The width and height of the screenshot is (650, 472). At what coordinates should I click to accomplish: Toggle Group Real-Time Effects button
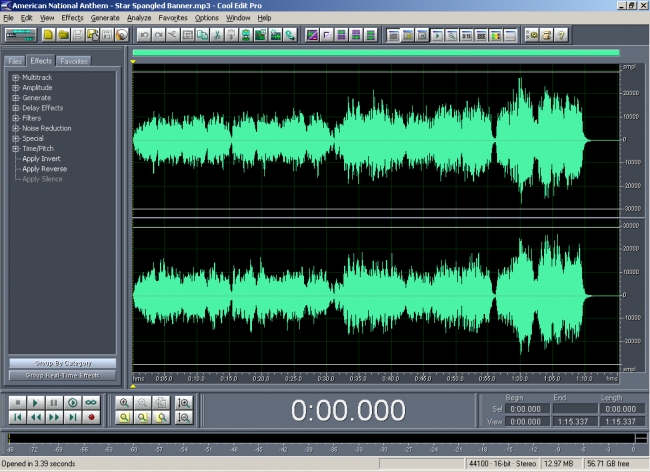(x=62, y=375)
